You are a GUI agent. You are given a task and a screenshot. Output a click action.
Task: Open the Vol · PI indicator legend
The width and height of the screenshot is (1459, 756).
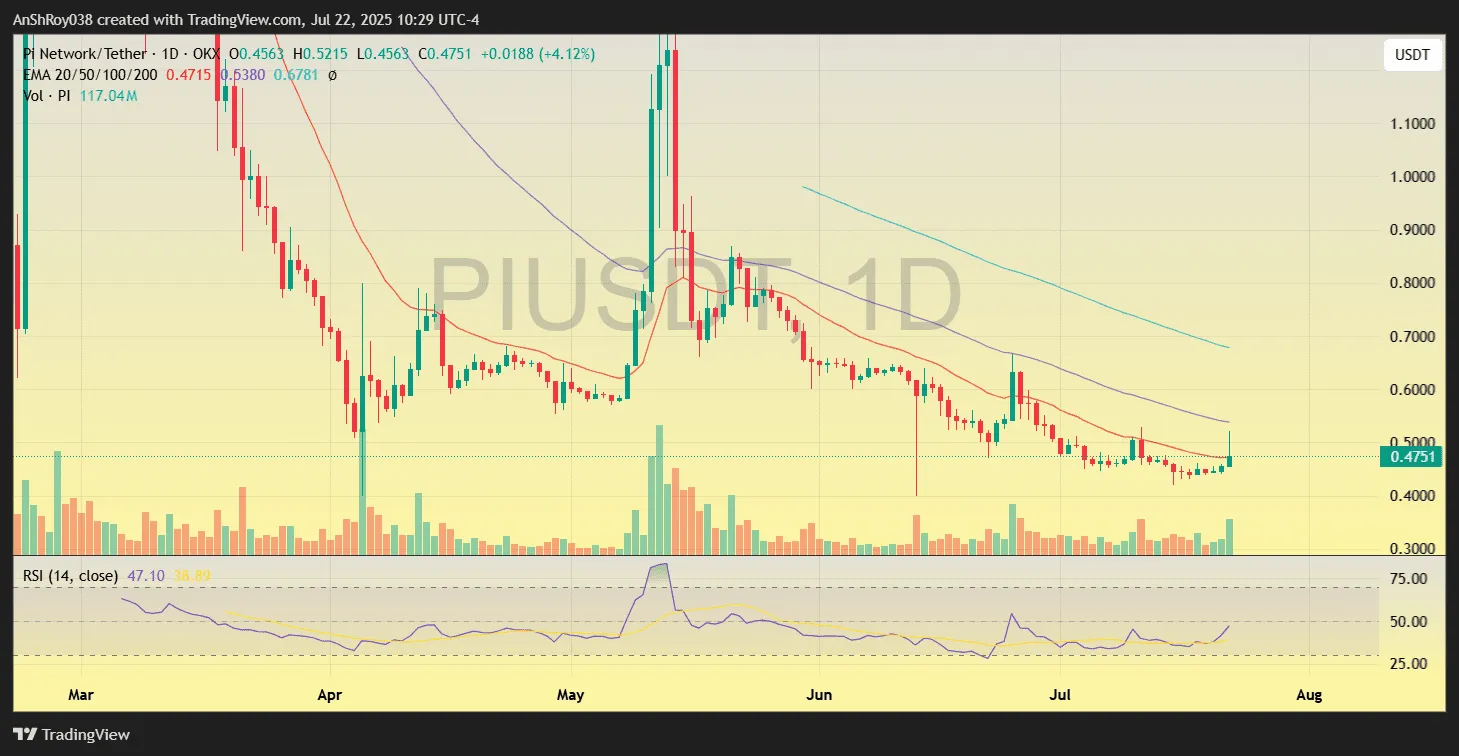pos(47,96)
